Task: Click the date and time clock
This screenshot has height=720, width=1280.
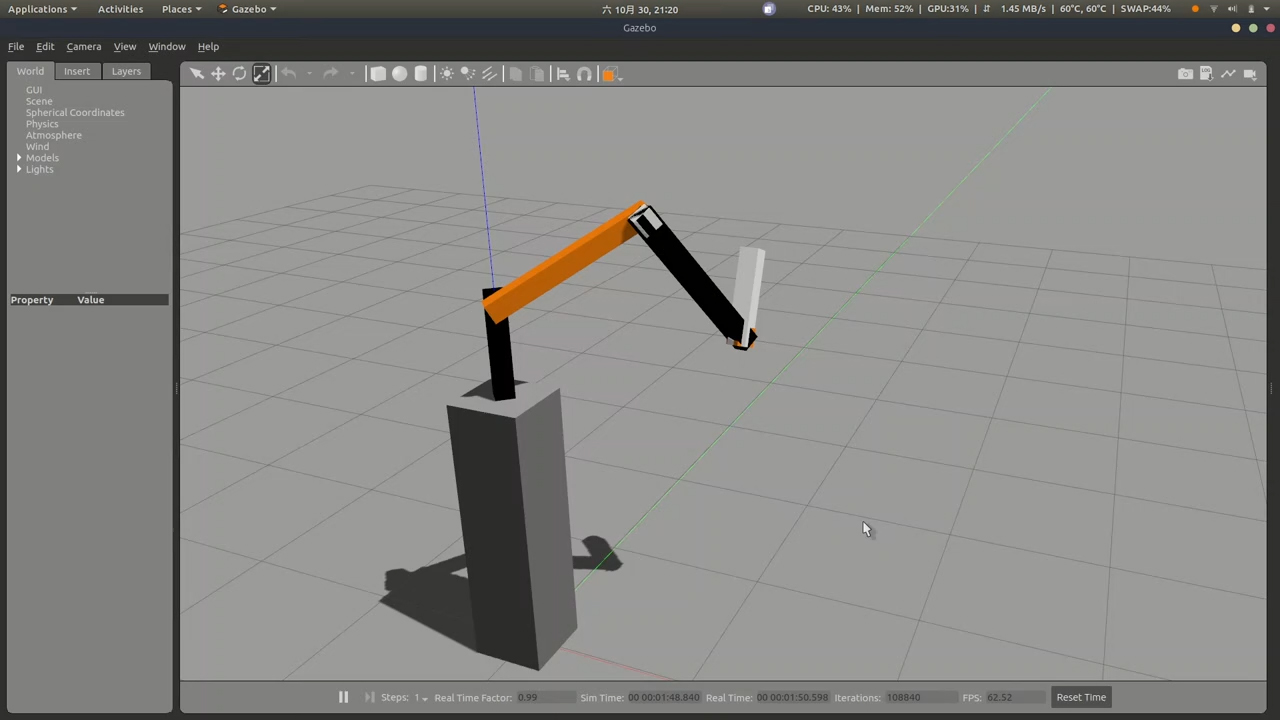Action: tap(640, 9)
